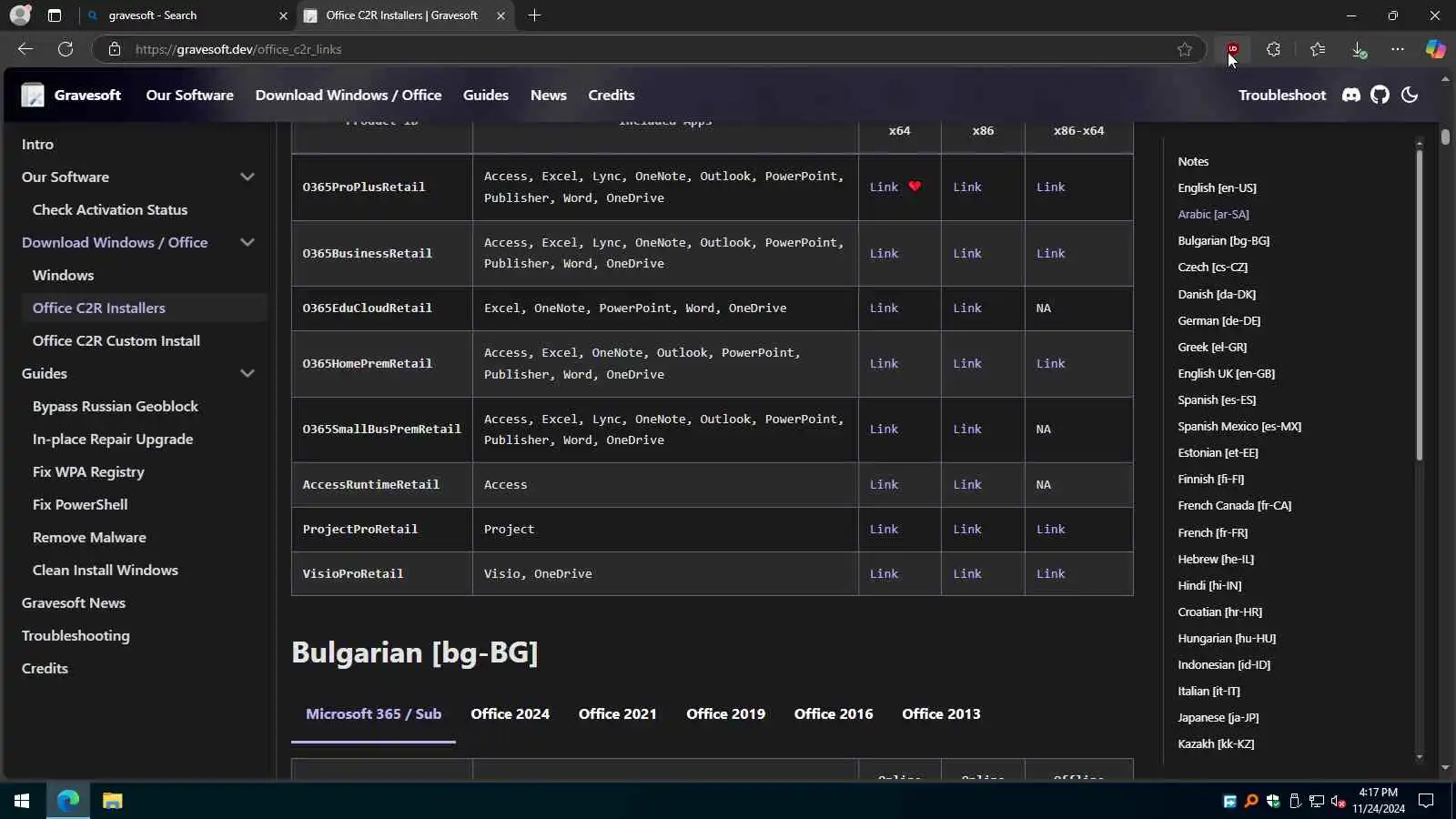Open File Explorer in taskbar
Screen dimensions: 1456x819
(x=112, y=801)
